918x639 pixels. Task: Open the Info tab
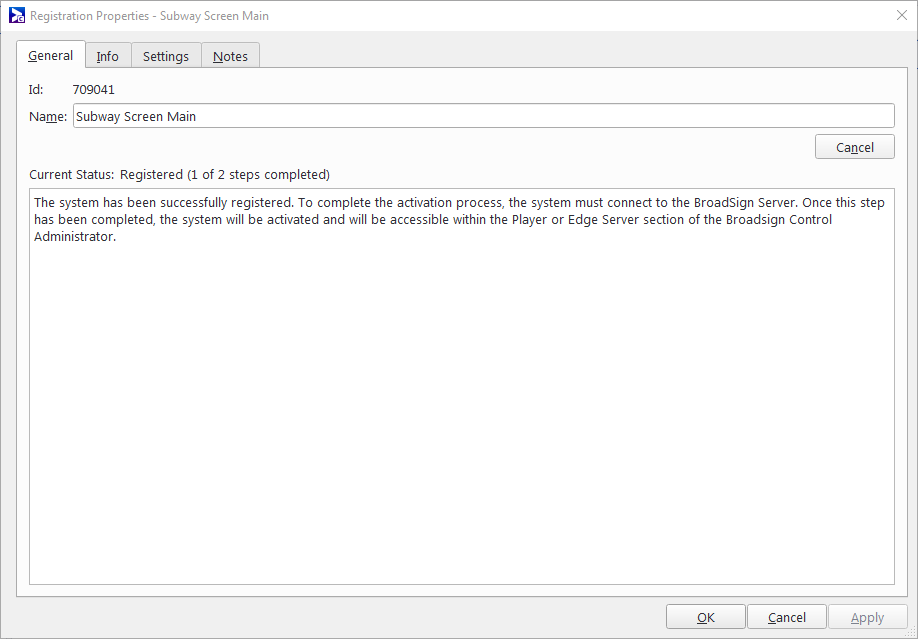pos(107,57)
